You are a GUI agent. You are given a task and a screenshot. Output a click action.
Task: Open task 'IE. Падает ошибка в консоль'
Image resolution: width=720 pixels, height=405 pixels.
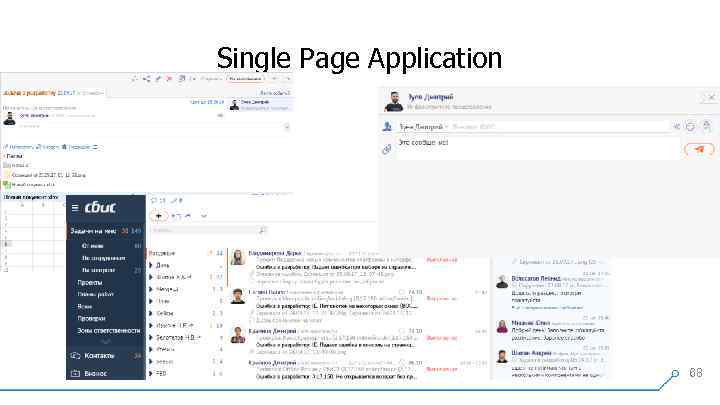pyautogui.click(x=336, y=345)
